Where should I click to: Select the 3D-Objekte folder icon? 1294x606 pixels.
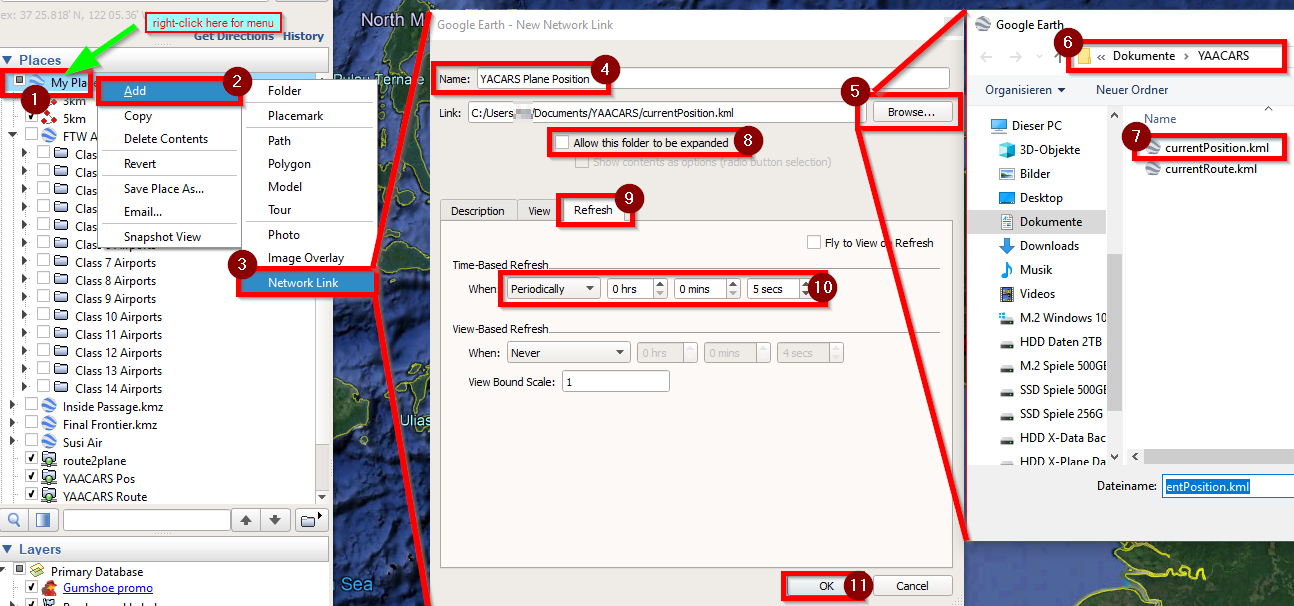(x=1007, y=150)
